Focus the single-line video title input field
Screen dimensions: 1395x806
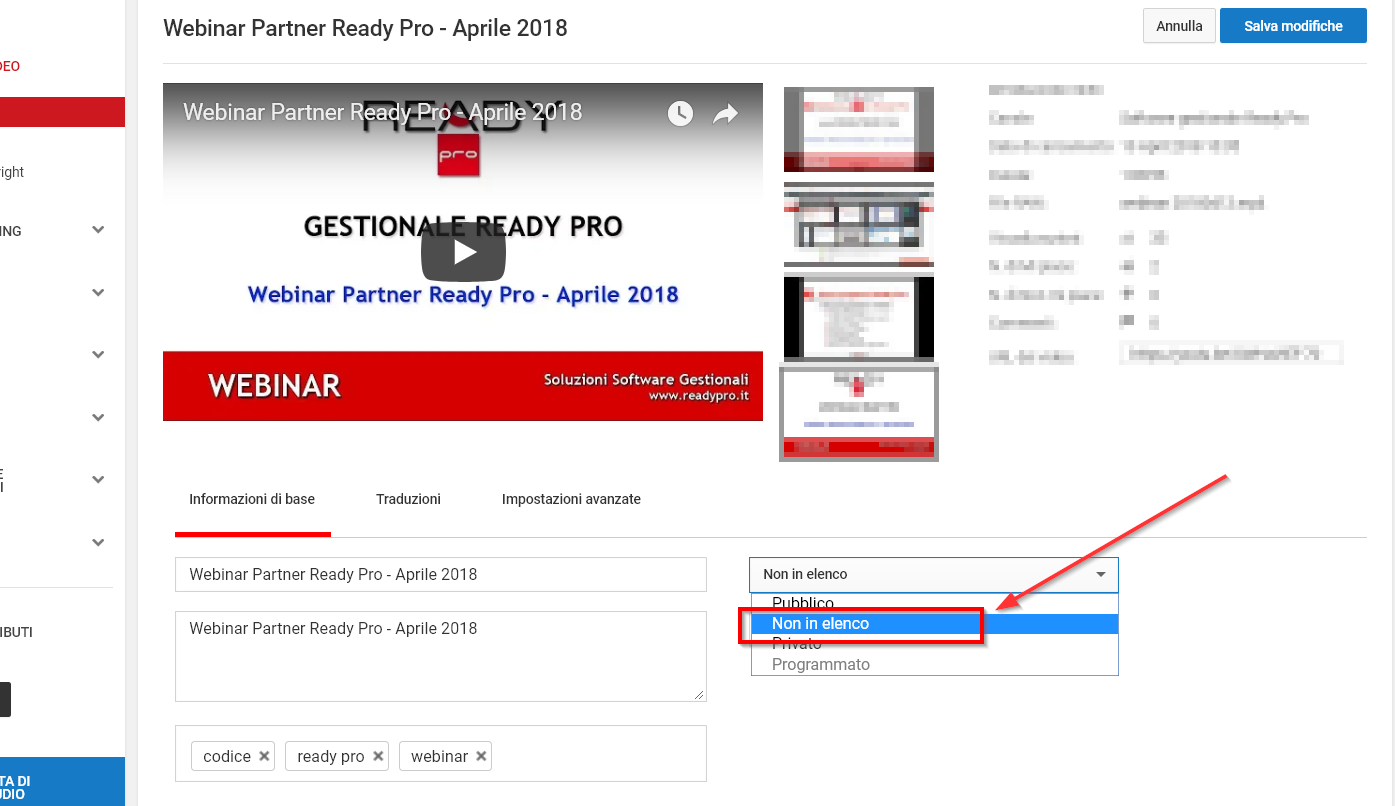441,574
